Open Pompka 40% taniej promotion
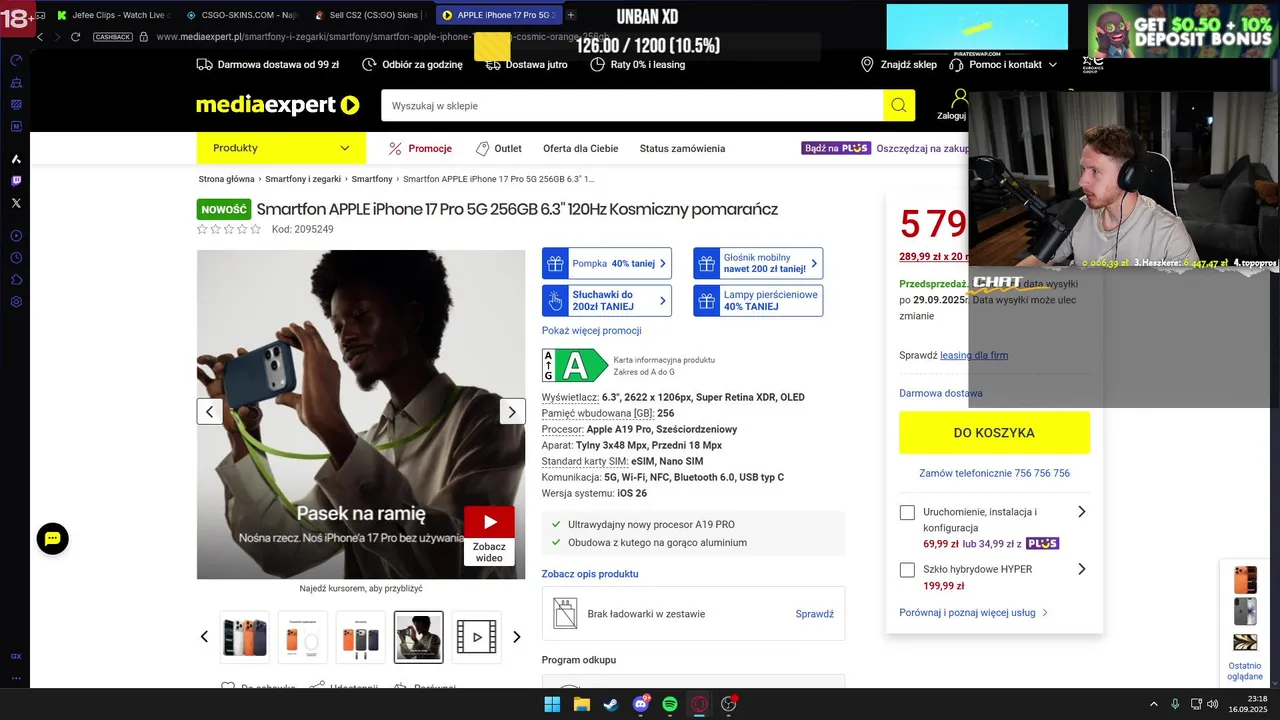The image size is (1280, 720). click(607, 264)
